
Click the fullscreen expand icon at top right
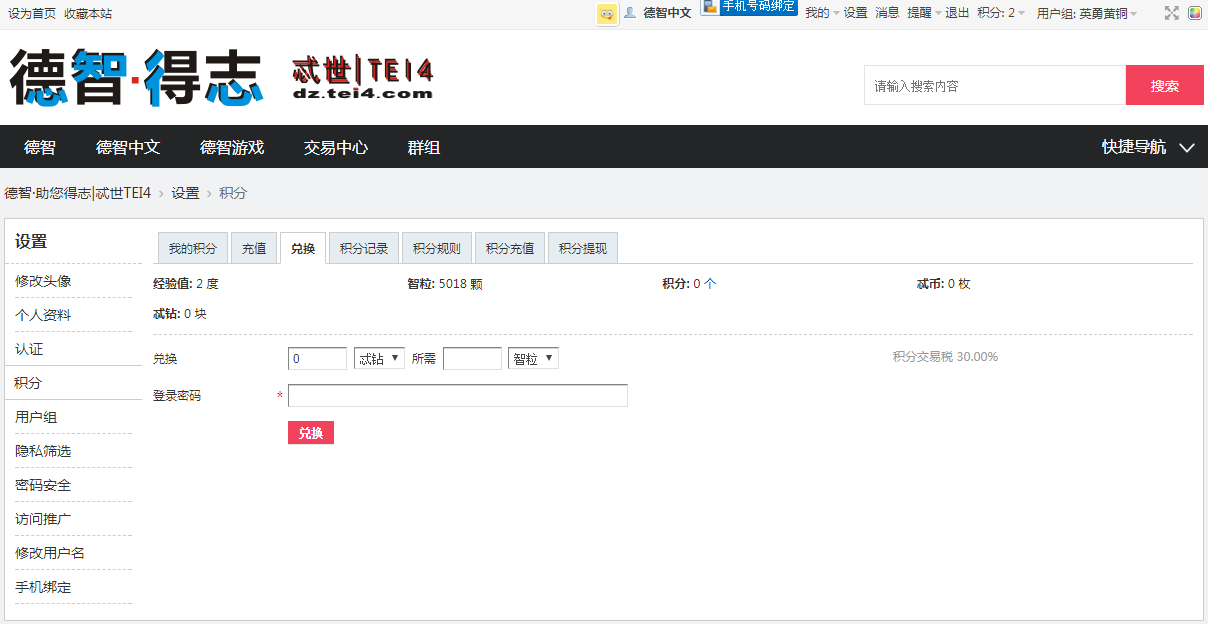click(1170, 14)
